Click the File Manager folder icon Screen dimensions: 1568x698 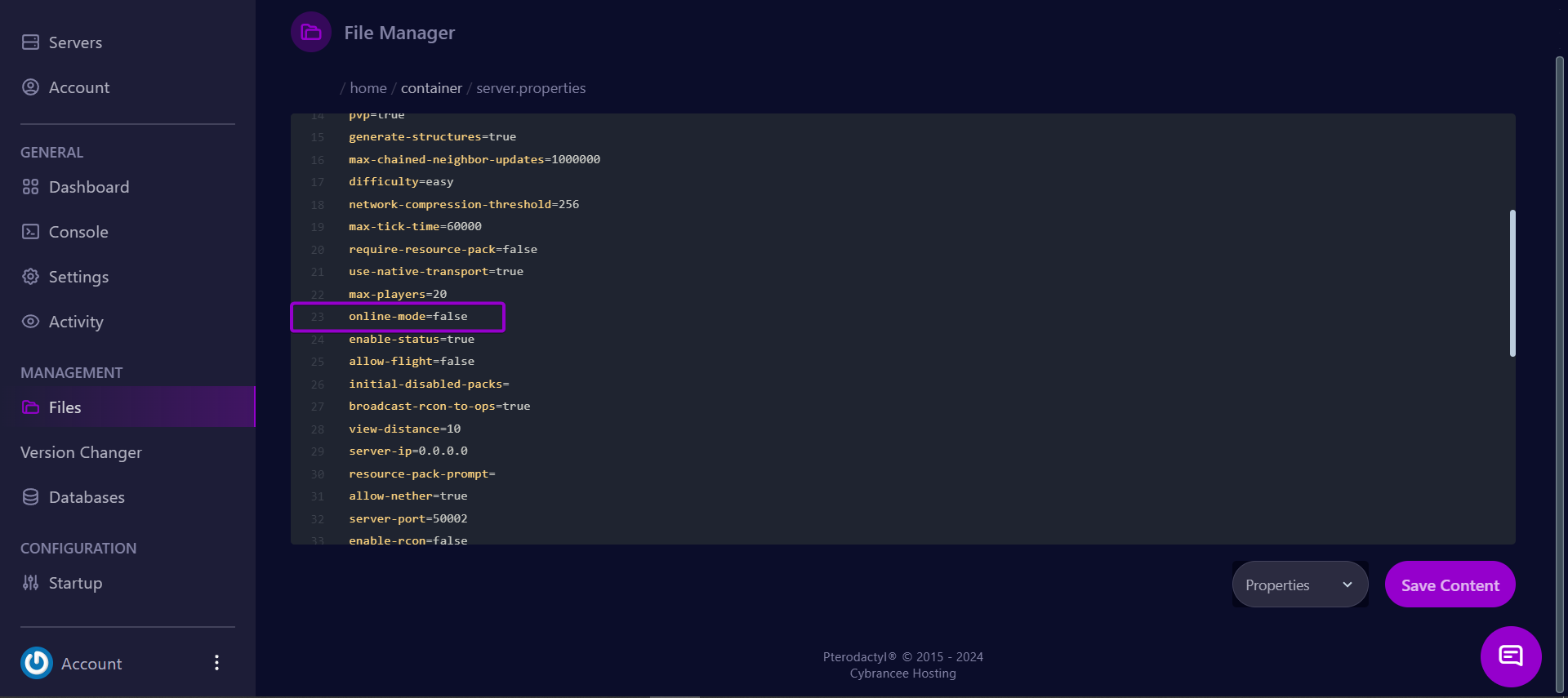(x=311, y=33)
